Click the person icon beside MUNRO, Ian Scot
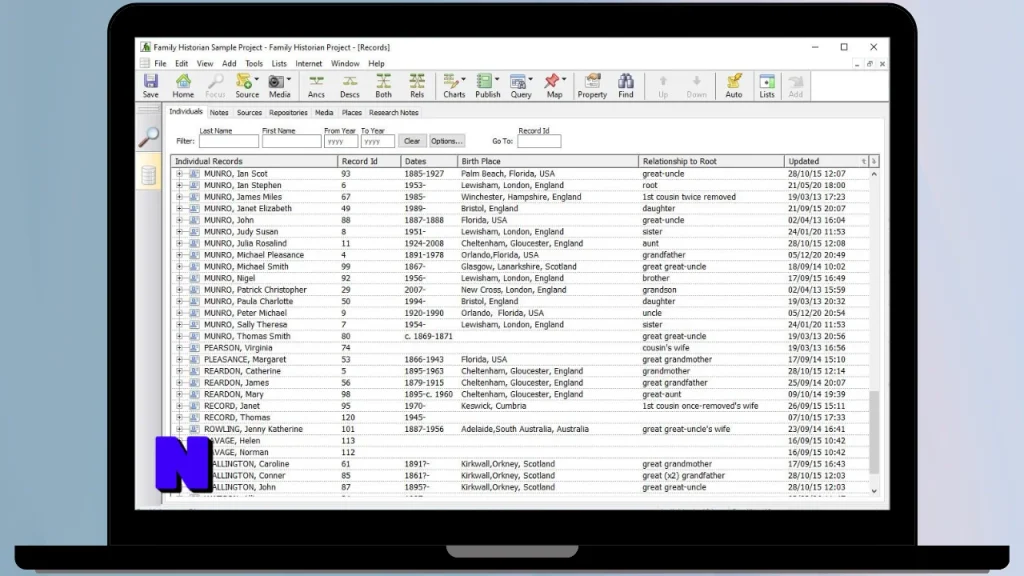This screenshot has width=1024, height=576. pos(194,174)
